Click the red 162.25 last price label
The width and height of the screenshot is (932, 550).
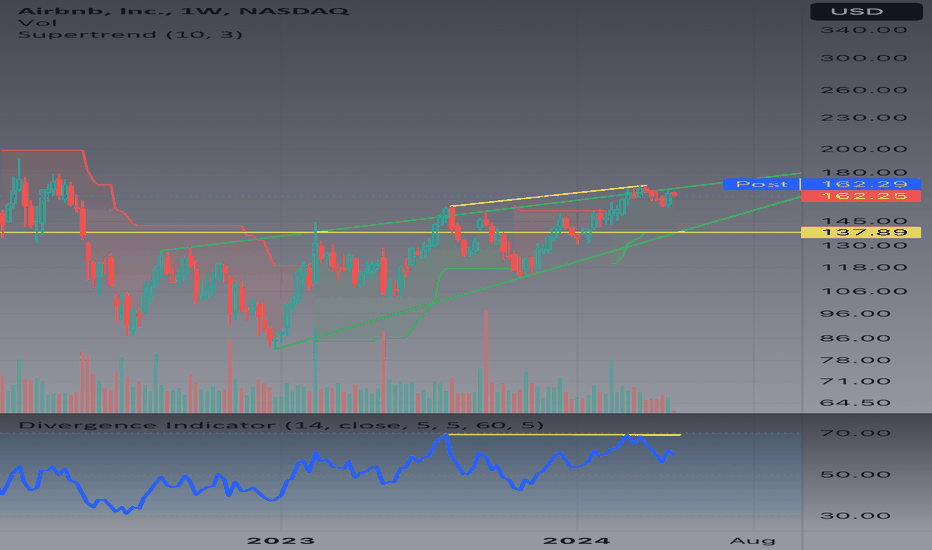pyautogui.click(x=861, y=196)
